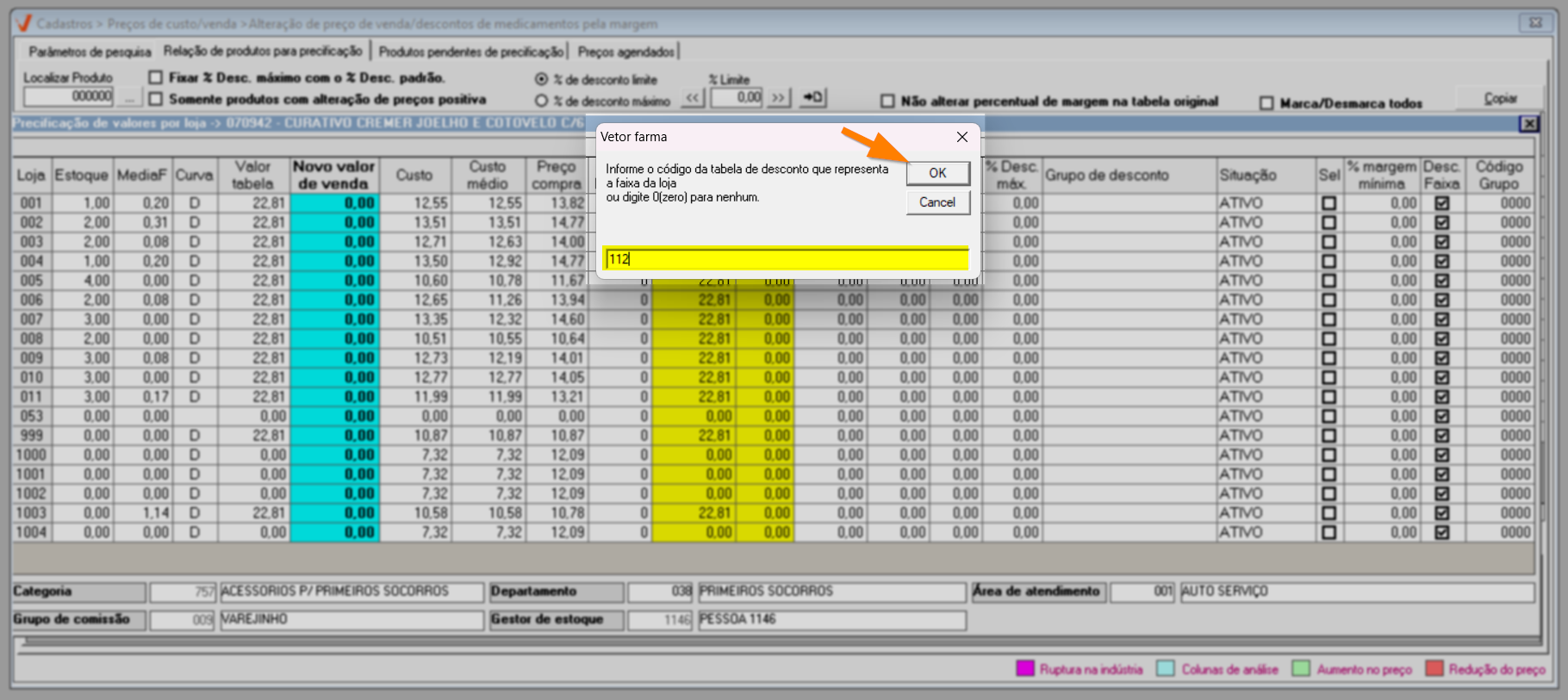Enable Fixar % Desc. máximo checkbox
This screenshot has width=1568, height=700.
click(x=156, y=77)
